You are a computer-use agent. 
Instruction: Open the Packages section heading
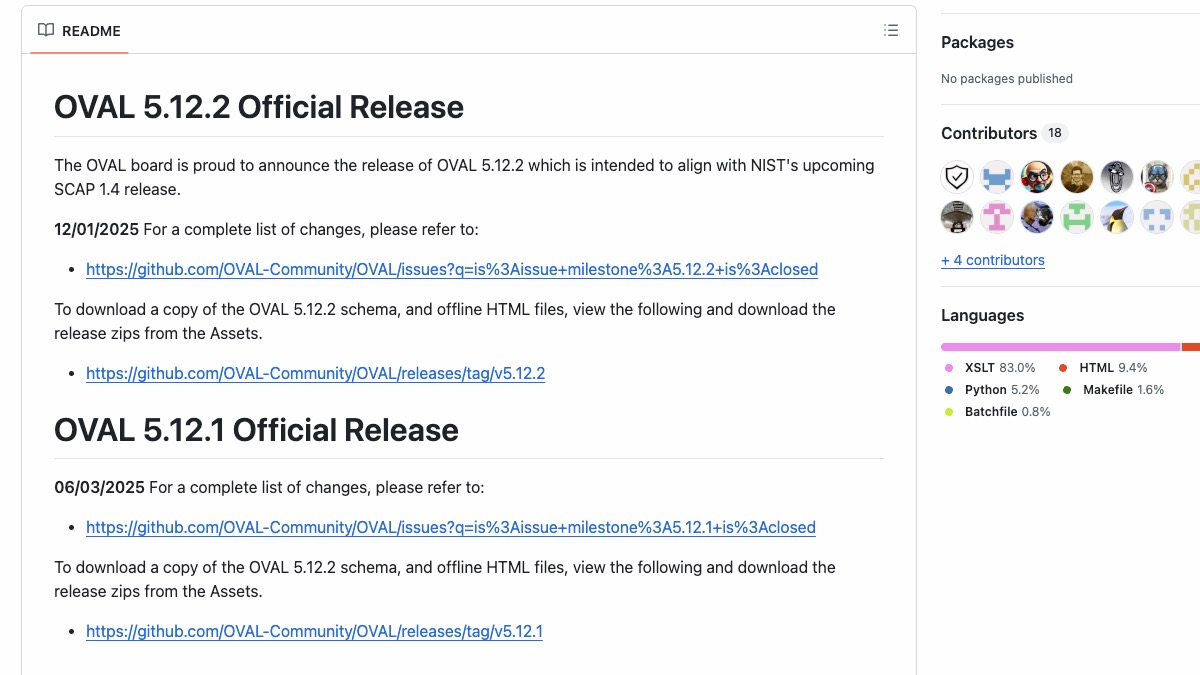tap(977, 42)
